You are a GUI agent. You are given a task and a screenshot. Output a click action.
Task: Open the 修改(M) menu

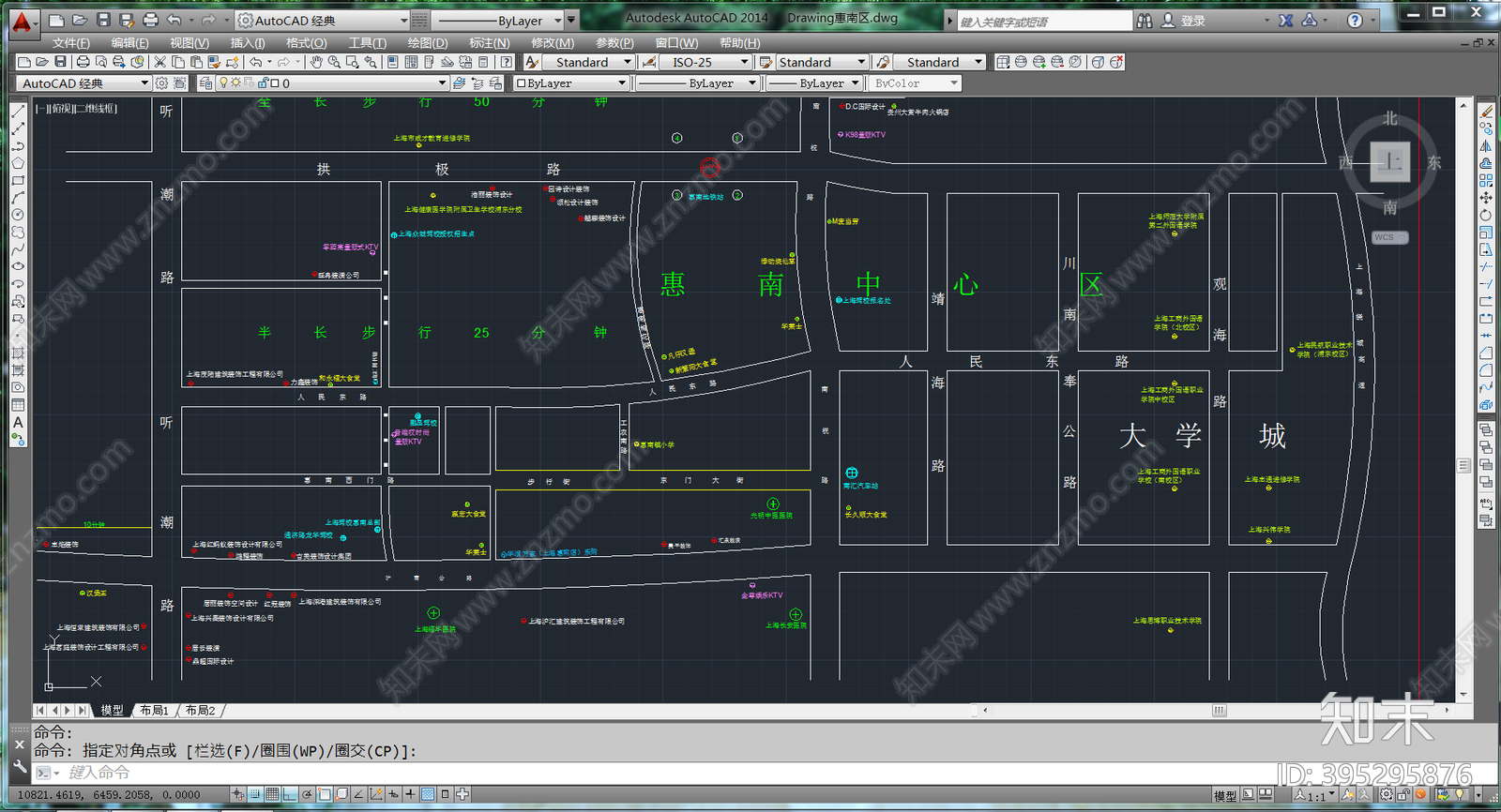553,42
